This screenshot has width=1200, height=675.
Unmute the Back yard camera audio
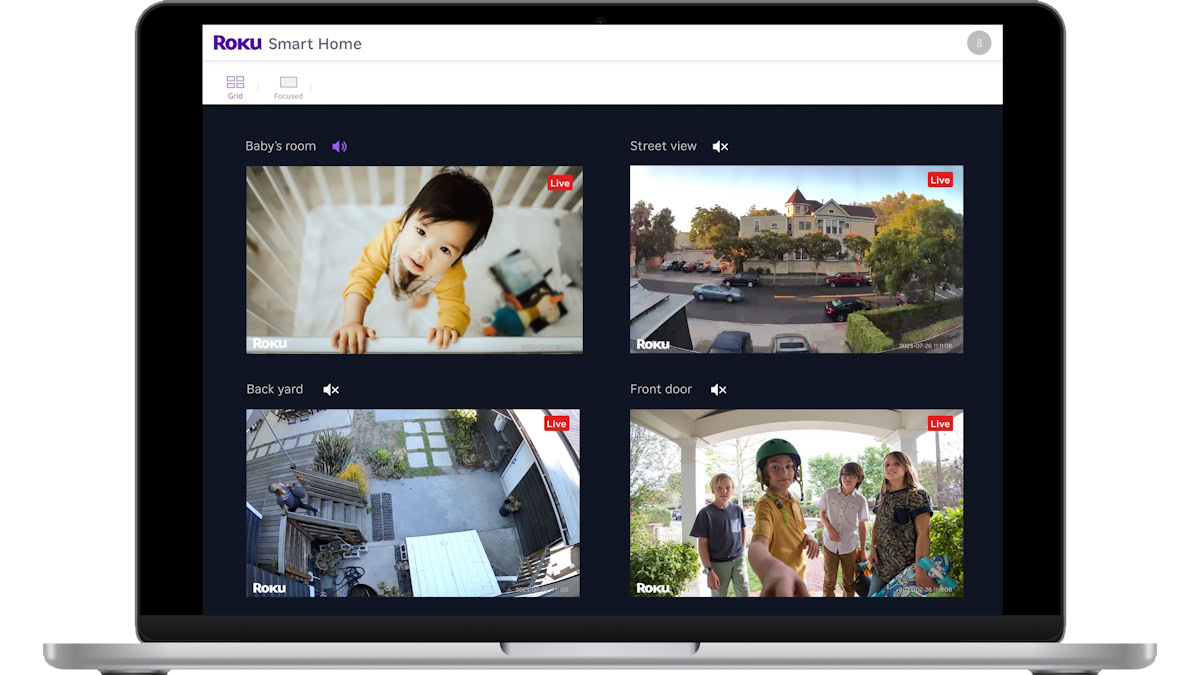331,390
